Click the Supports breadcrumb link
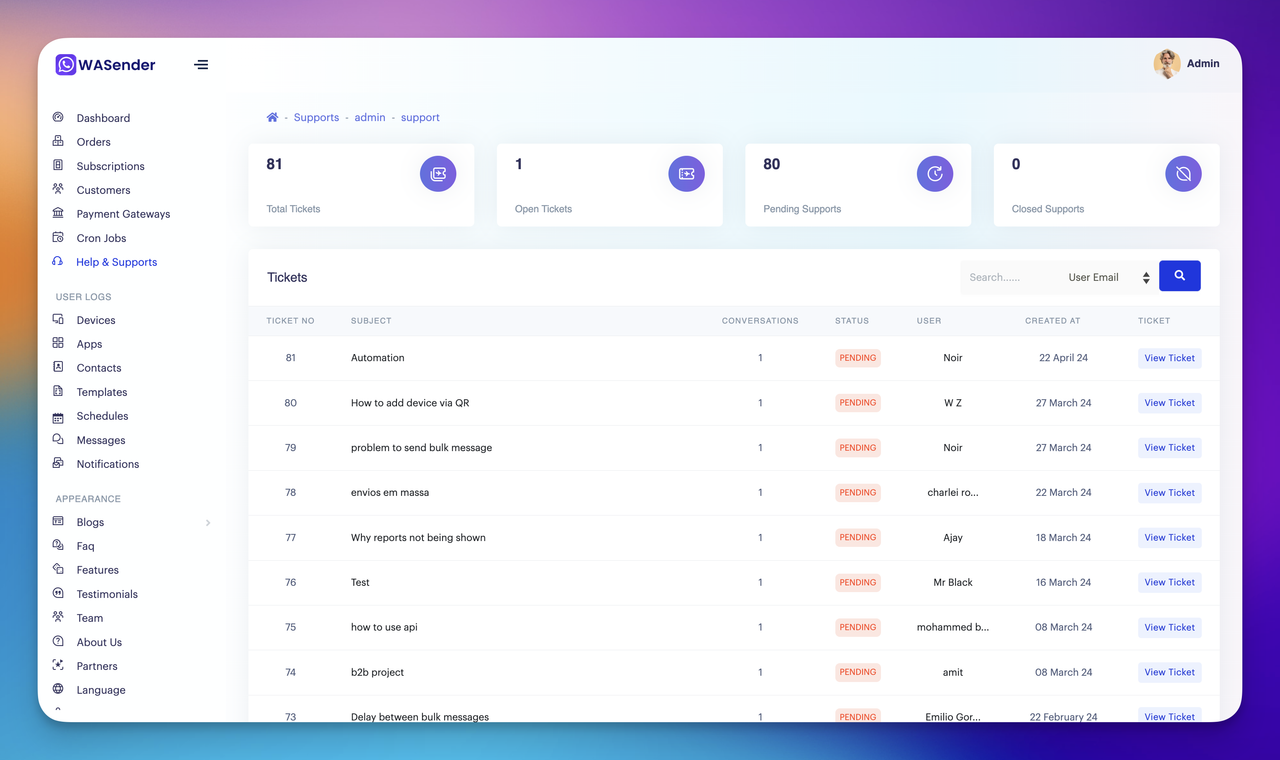1280x760 pixels. click(x=316, y=117)
